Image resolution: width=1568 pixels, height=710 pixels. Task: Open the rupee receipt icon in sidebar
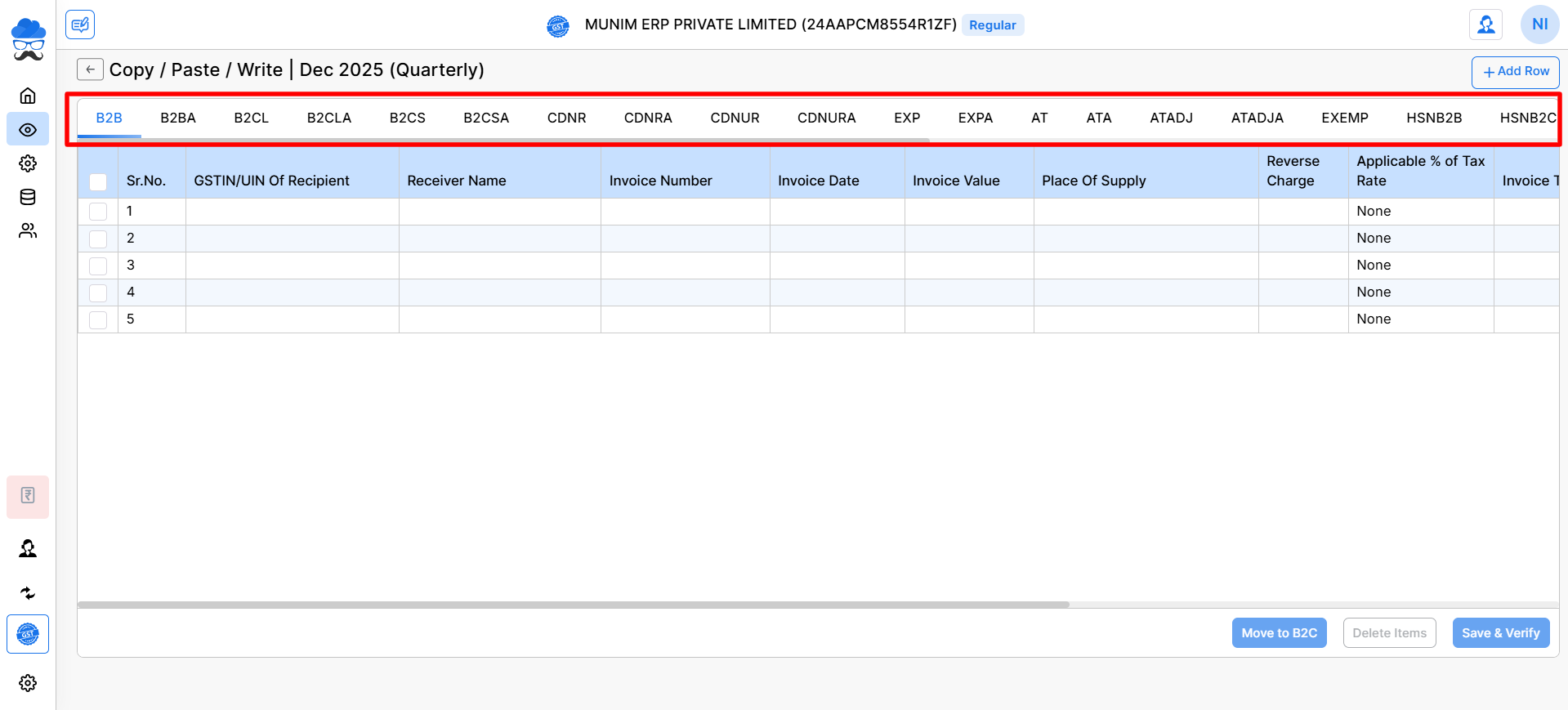(x=28, y=496)
